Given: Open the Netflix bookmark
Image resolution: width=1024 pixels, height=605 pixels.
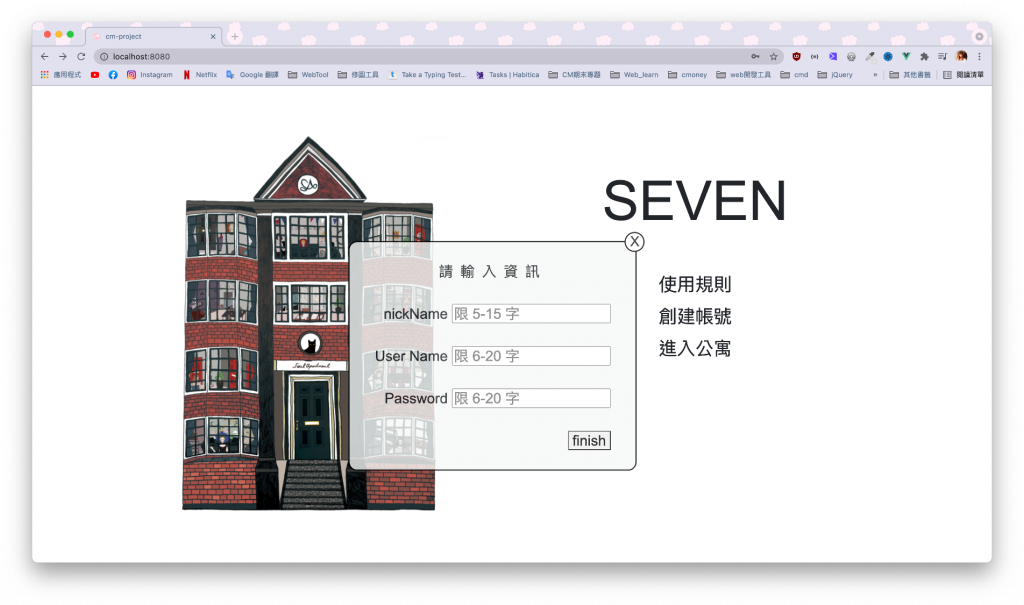Looking at the screenshot, I should click(200, 75).
